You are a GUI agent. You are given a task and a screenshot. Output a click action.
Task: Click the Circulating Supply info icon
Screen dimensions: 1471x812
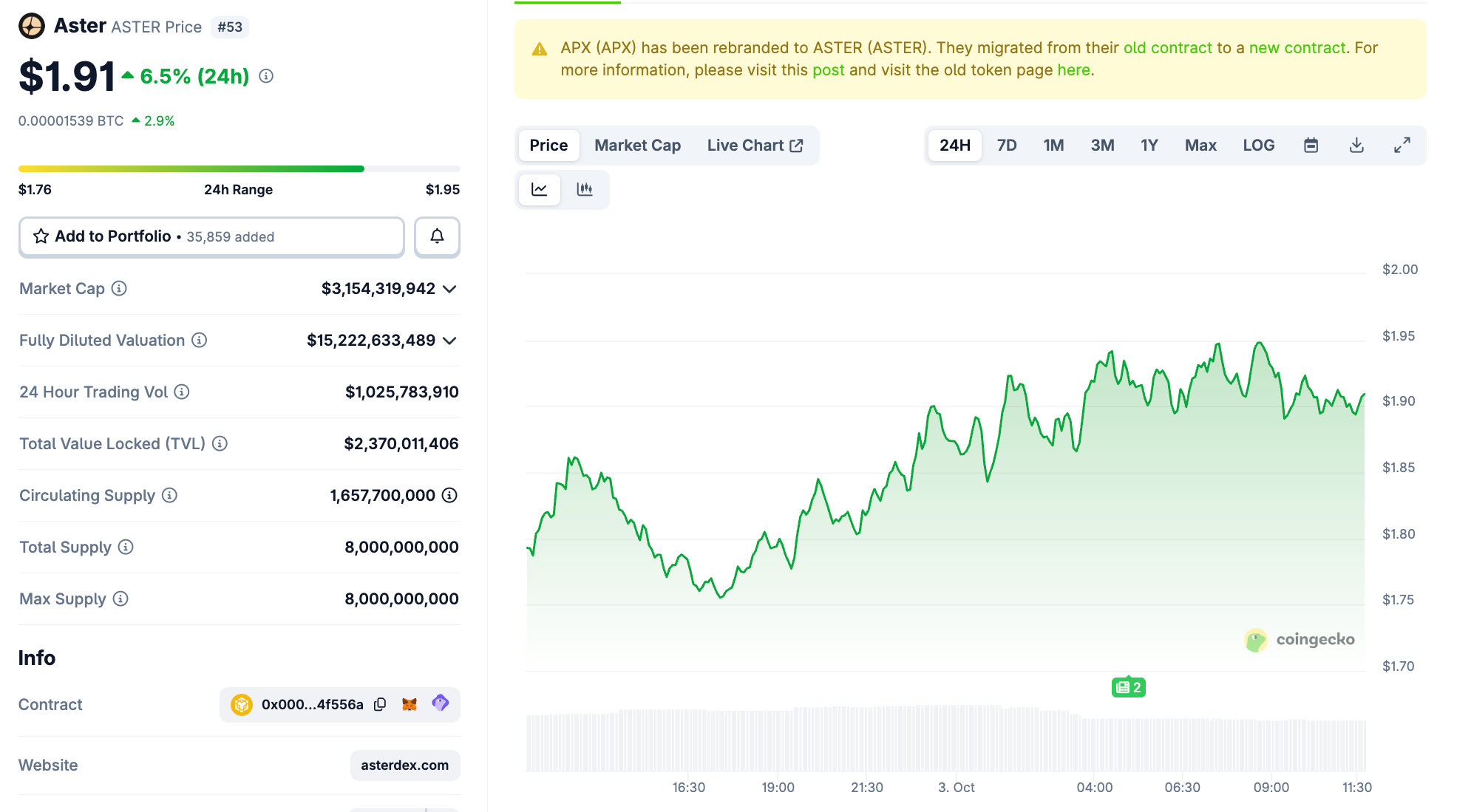click(x=168, y=496)
